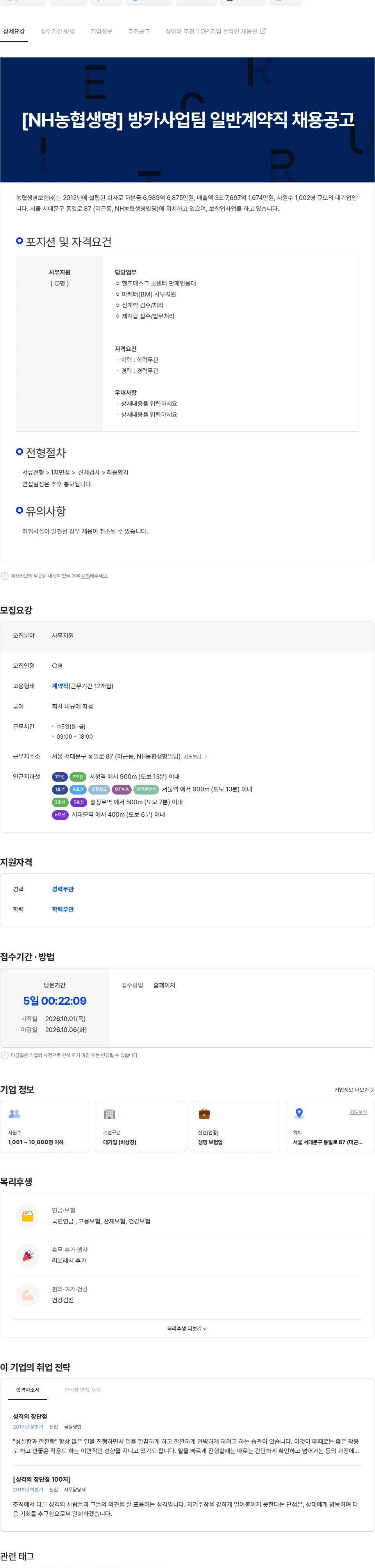Go to the 추천공고 tab
This screenshot has height=1568, width=375.
[x=139, y=31]
